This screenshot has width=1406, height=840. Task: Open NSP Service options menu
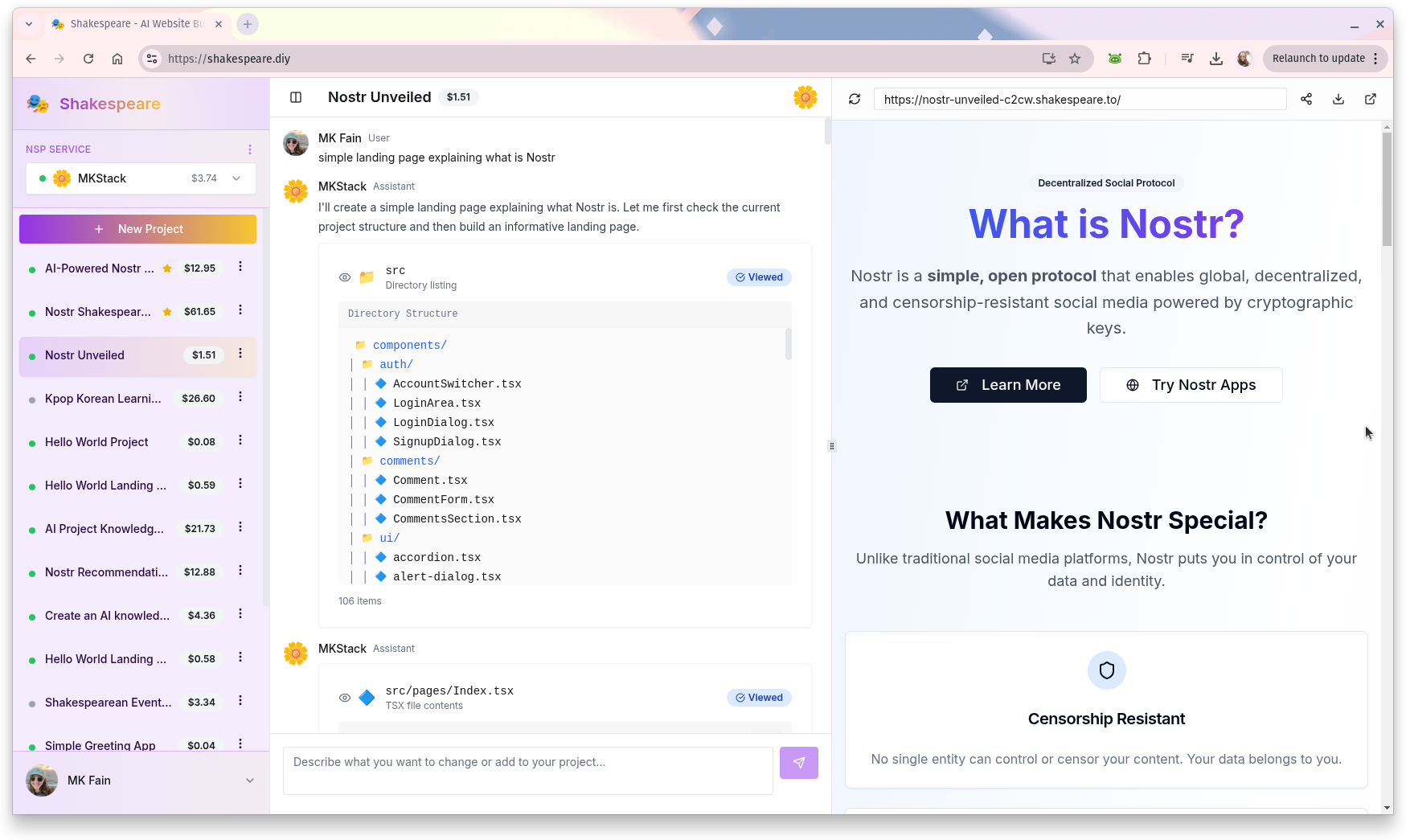[250, 150]
